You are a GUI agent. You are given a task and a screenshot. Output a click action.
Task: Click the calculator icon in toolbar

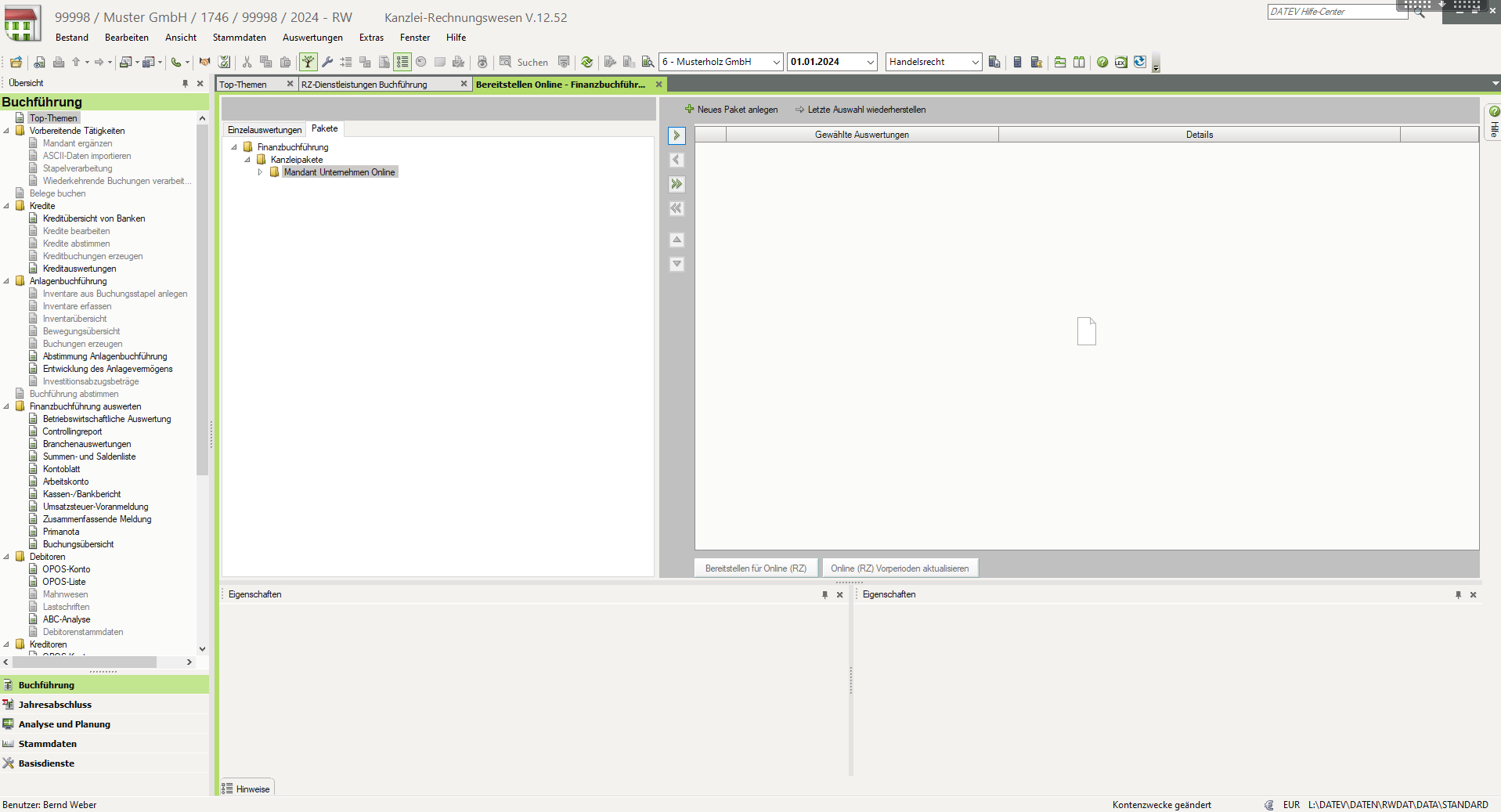coord(1017,62)
